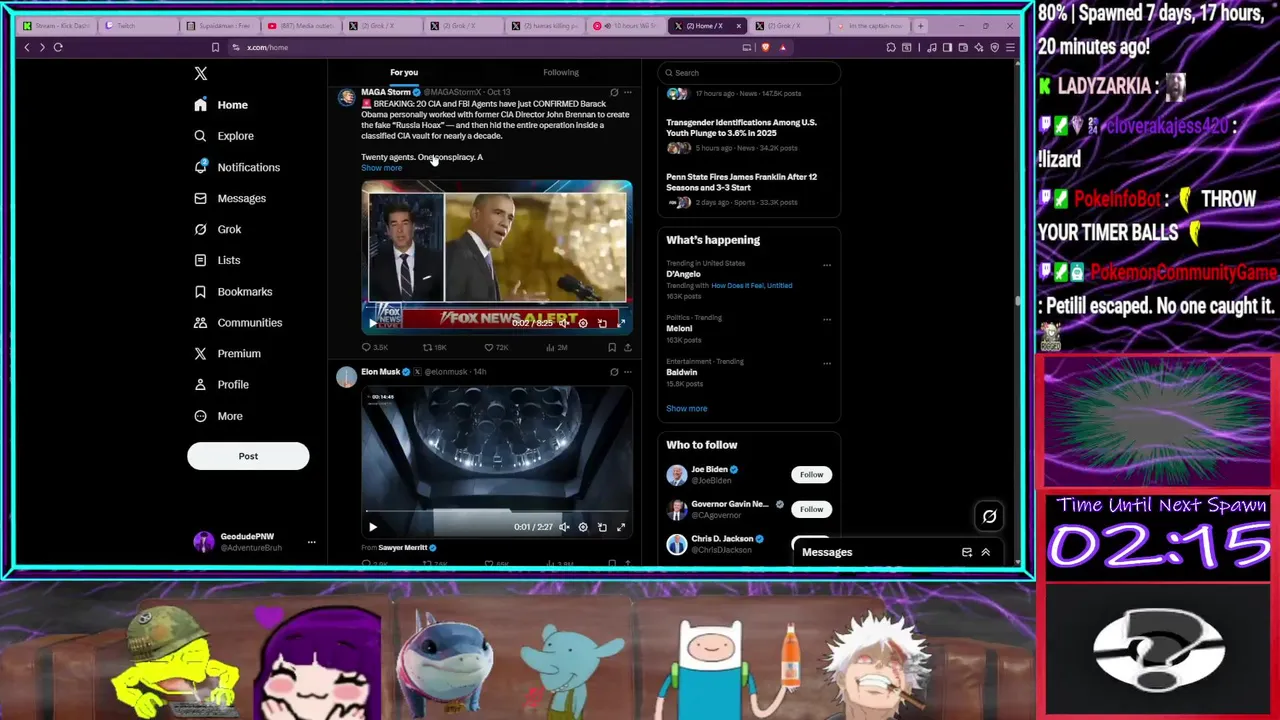The width and height of the screenshot is (1280, 720).
Task: Close the Home / X browser tab
Action: (x=739, y=26)
